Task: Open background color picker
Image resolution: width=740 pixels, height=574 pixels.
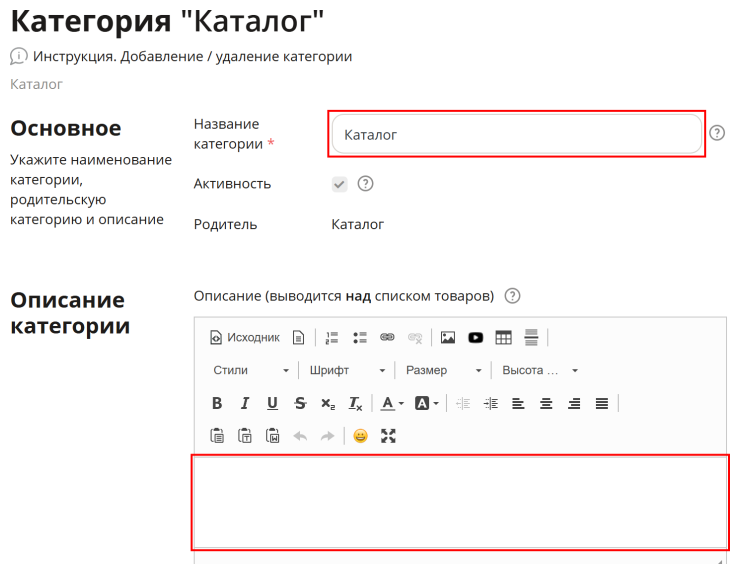Action: coord(427,404)
